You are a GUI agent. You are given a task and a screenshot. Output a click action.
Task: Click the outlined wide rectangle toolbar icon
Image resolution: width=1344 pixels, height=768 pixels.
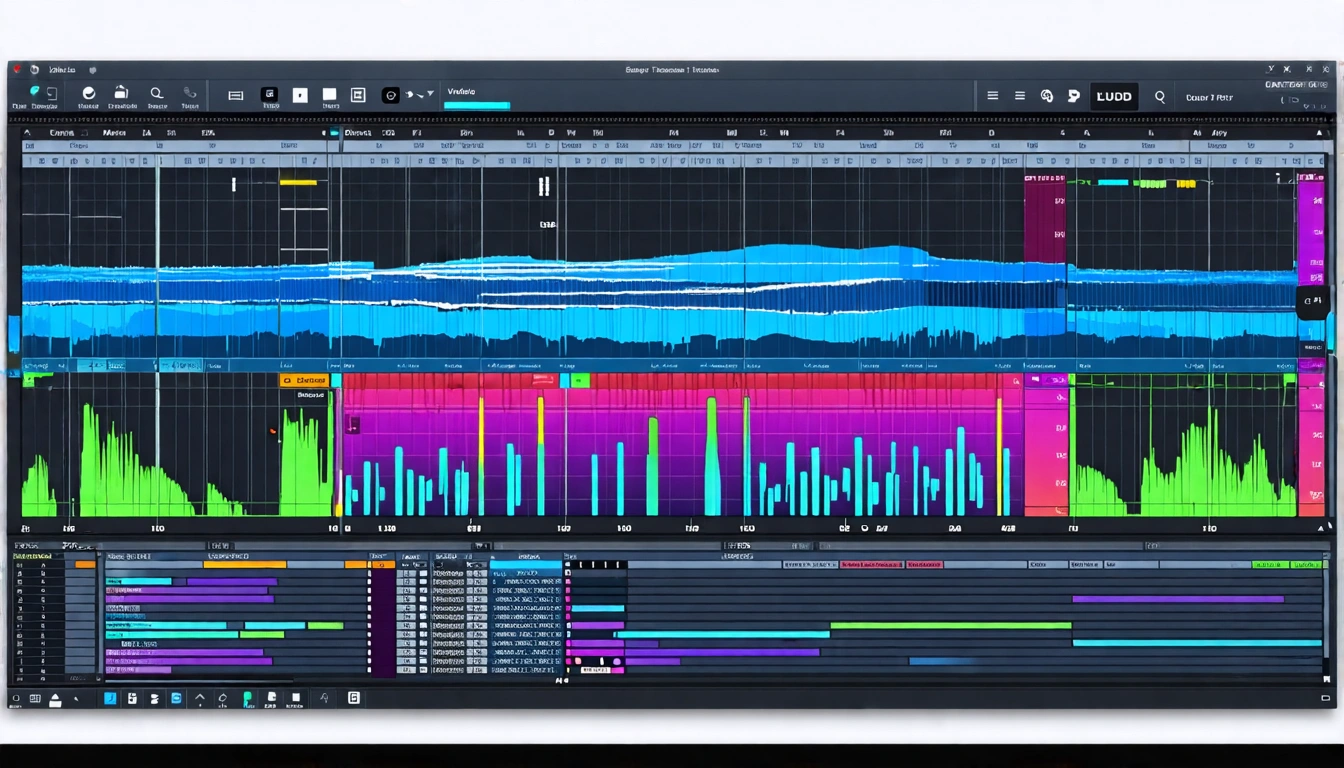tap(236, 96)
